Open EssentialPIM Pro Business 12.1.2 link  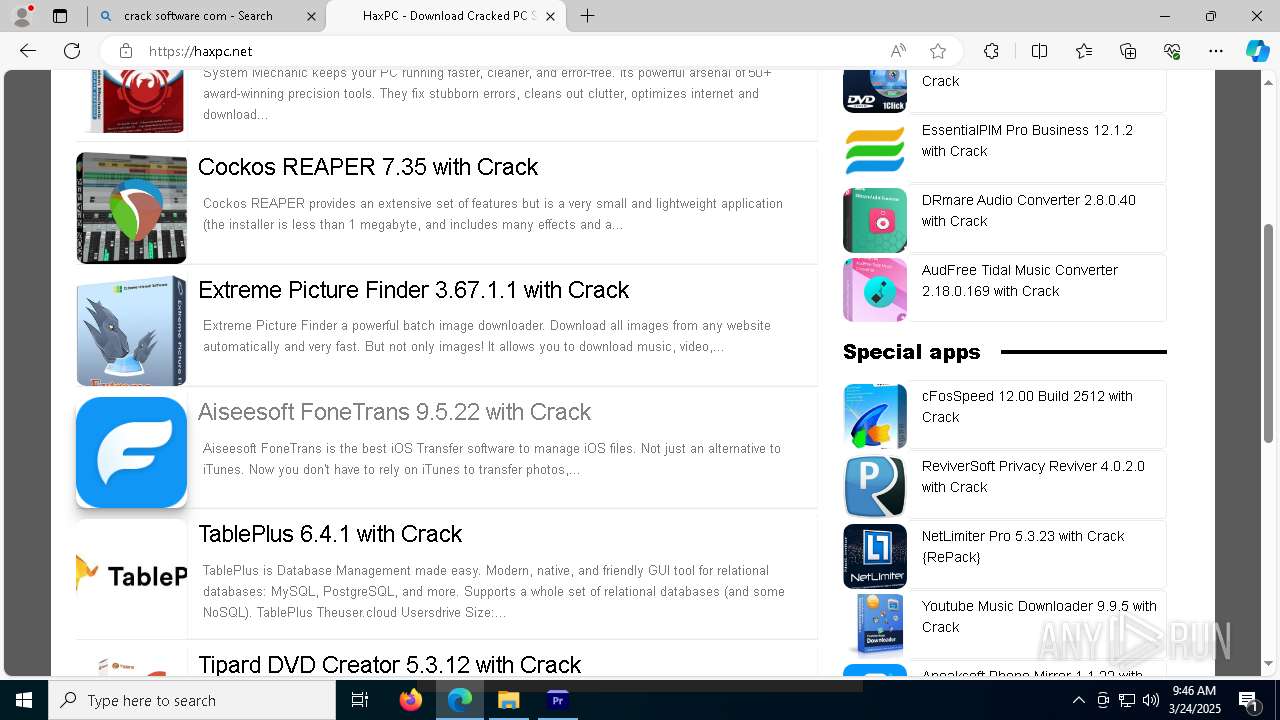pos(1027,141)
